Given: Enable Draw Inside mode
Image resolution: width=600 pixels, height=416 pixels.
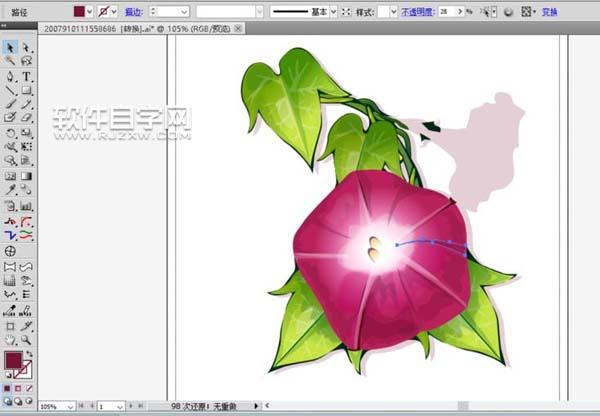Looking at the screenshot, I should [29, 401].
